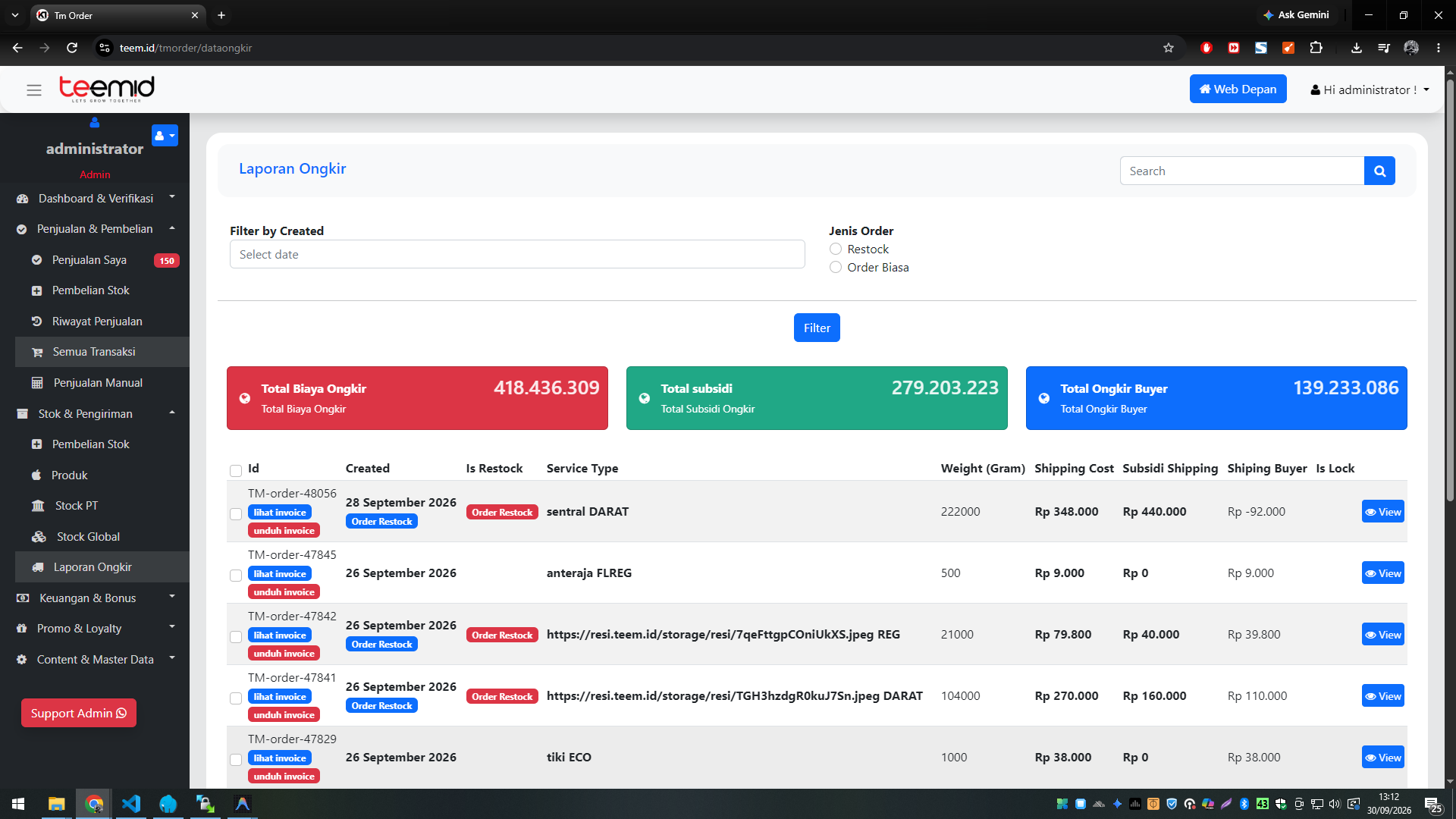Reload the page with refresh icon
This screenshot has width=1456, height=819.
pos(72,48)
